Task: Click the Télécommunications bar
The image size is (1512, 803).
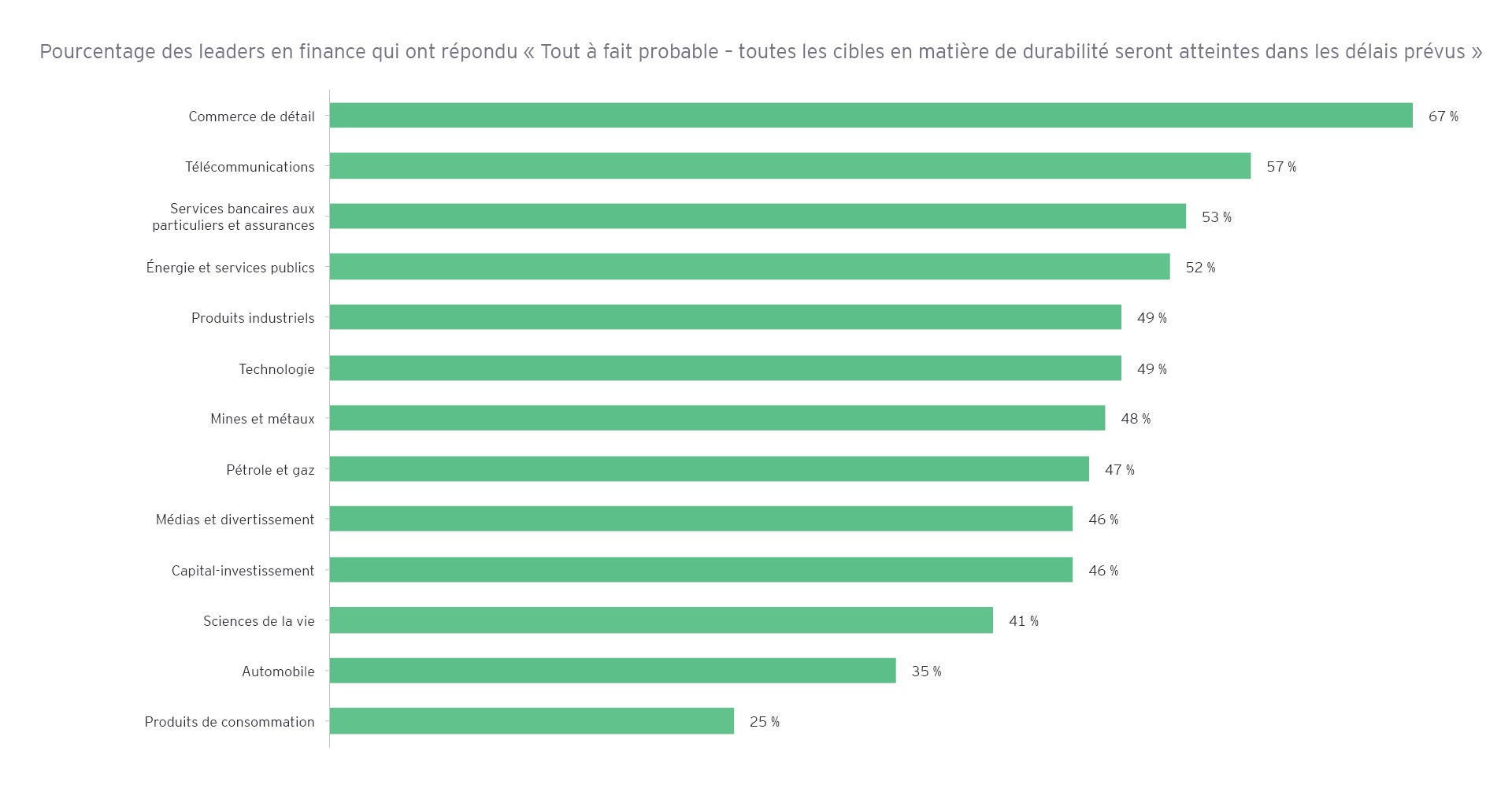Action: pyautogui.click(x=790, y=166)
